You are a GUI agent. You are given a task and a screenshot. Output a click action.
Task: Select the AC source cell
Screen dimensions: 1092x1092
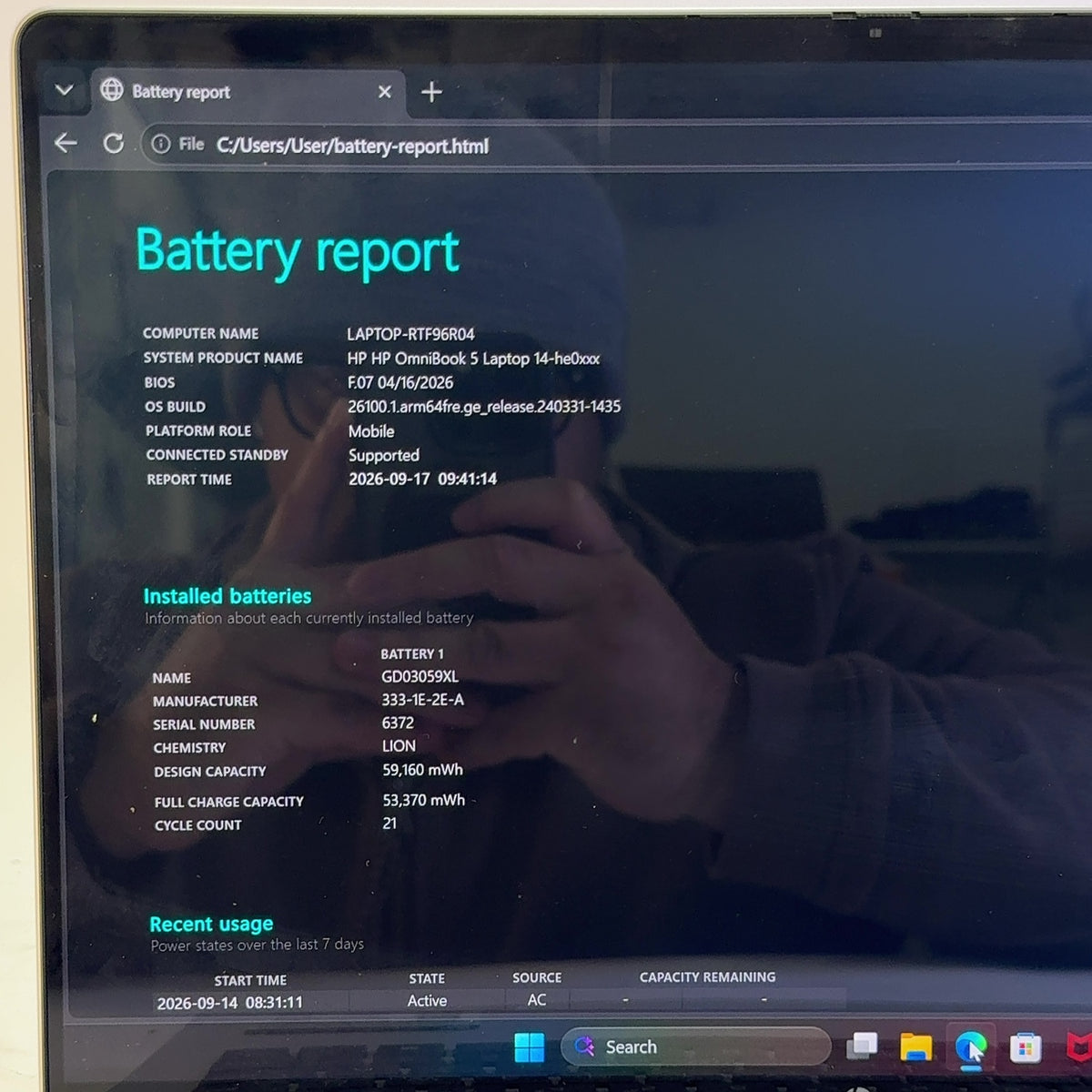[x=537, y=1000]
